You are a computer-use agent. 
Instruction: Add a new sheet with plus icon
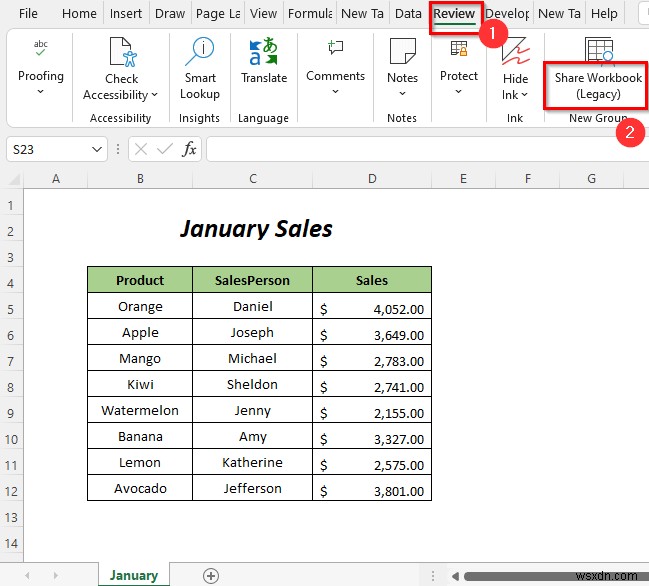211,576
